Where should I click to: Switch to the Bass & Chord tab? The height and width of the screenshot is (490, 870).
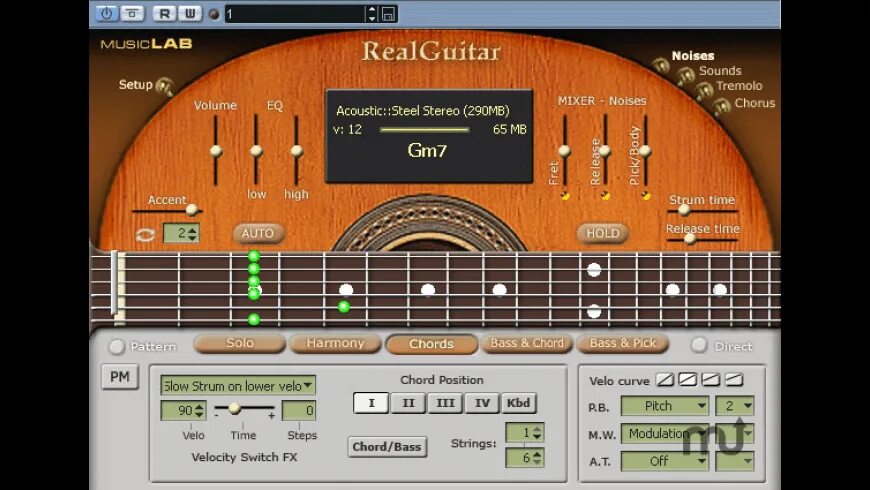point(527,343)
